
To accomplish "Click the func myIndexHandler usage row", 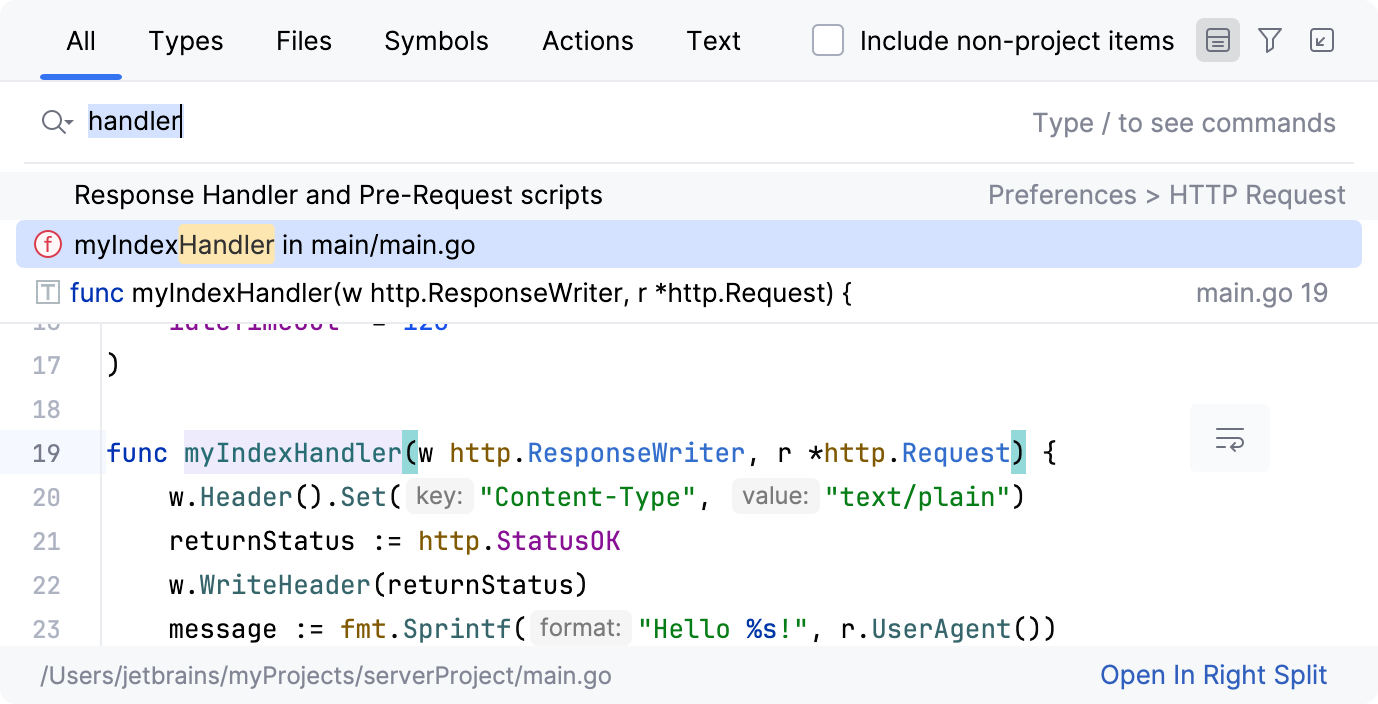I will (x=460, y=293).
